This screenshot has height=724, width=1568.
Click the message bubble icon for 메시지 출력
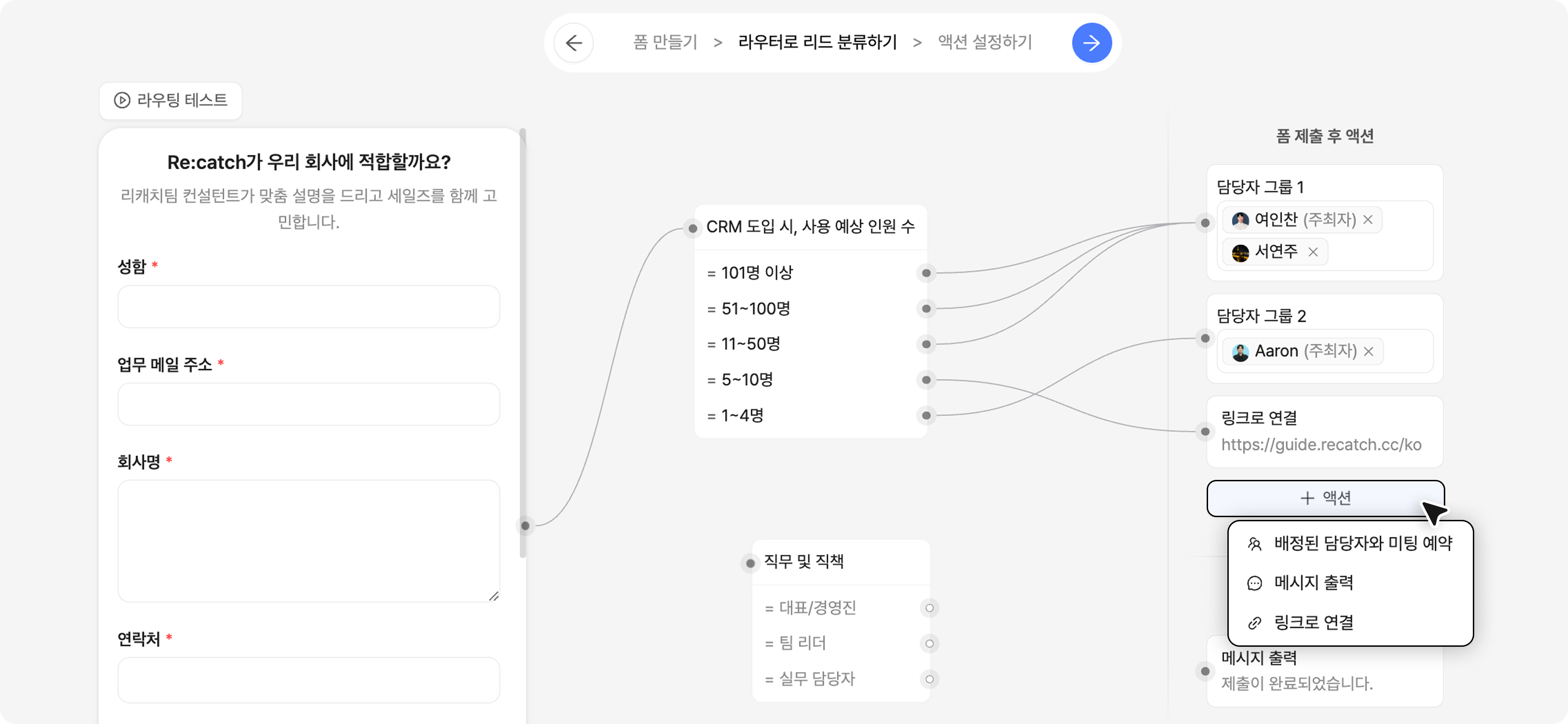[1254, 583]
